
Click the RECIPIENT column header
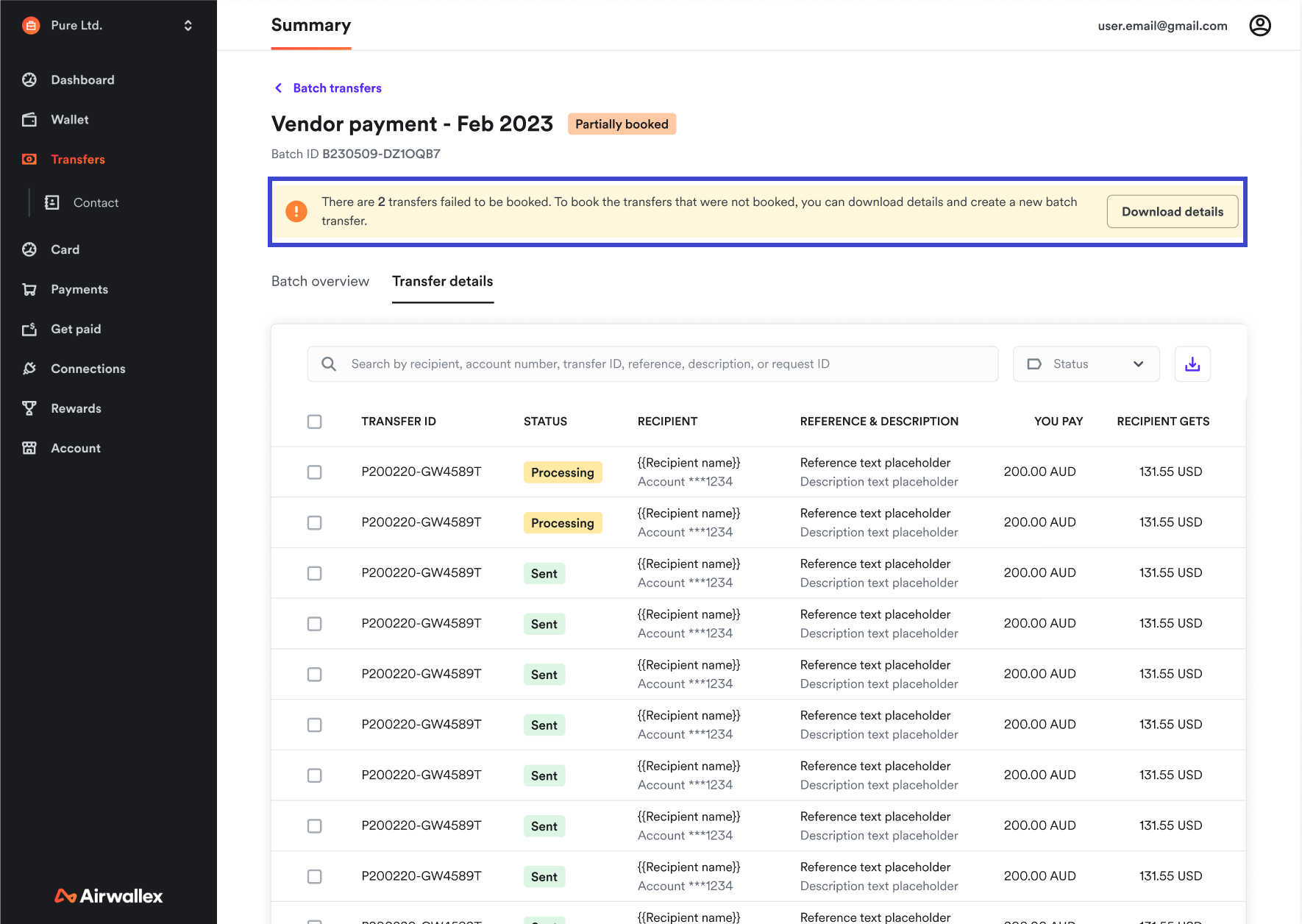[x=667, y=422]
